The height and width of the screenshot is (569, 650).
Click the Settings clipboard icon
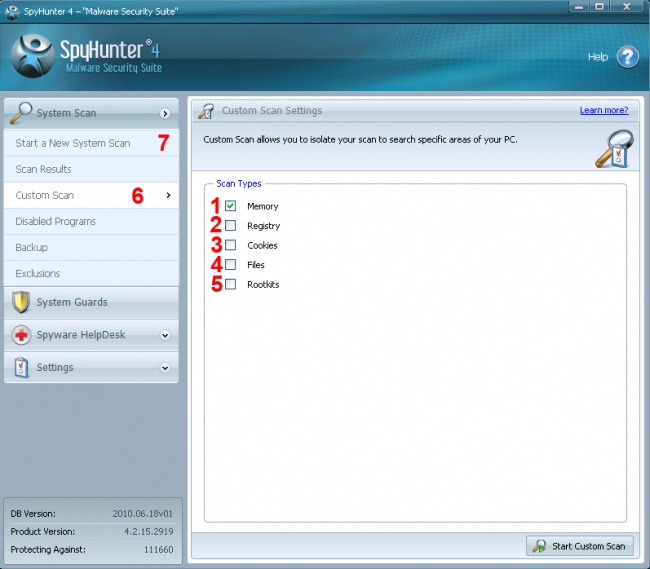click(x=21, y=367)
